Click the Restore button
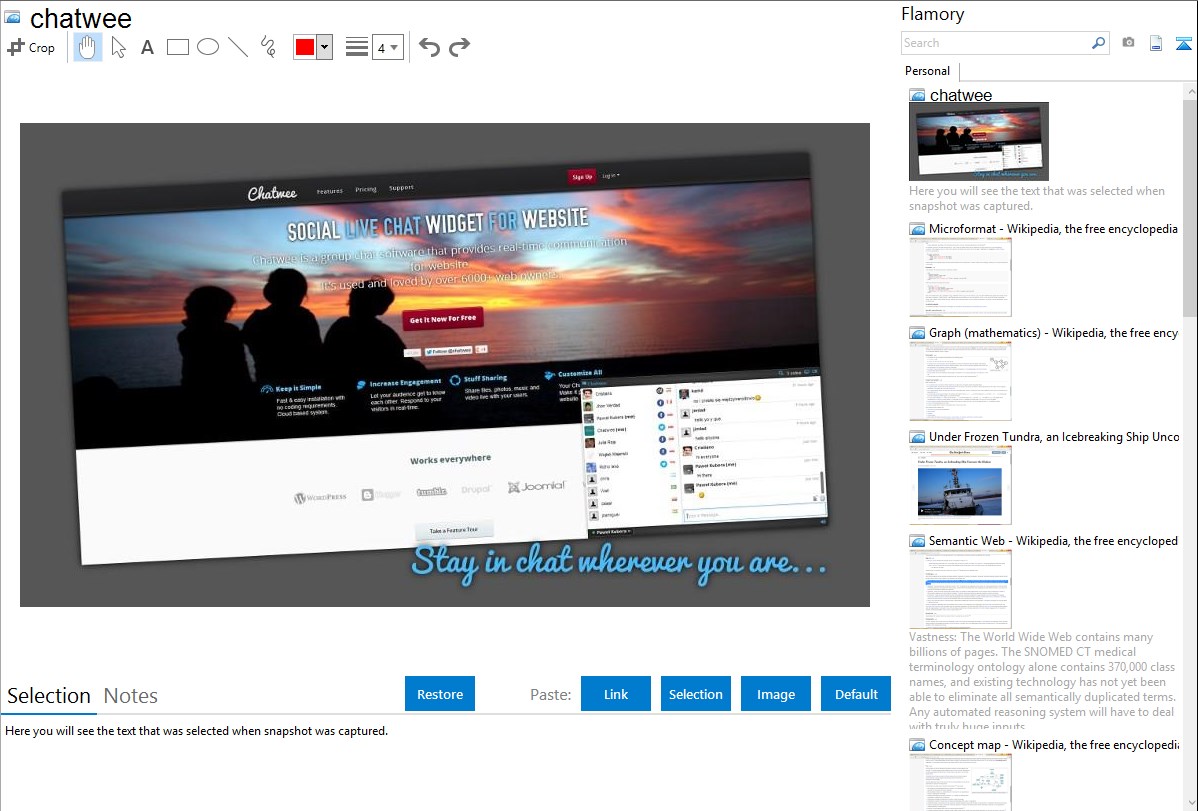The height and width of the screenshot is (811, 1198). coord(440,694)
